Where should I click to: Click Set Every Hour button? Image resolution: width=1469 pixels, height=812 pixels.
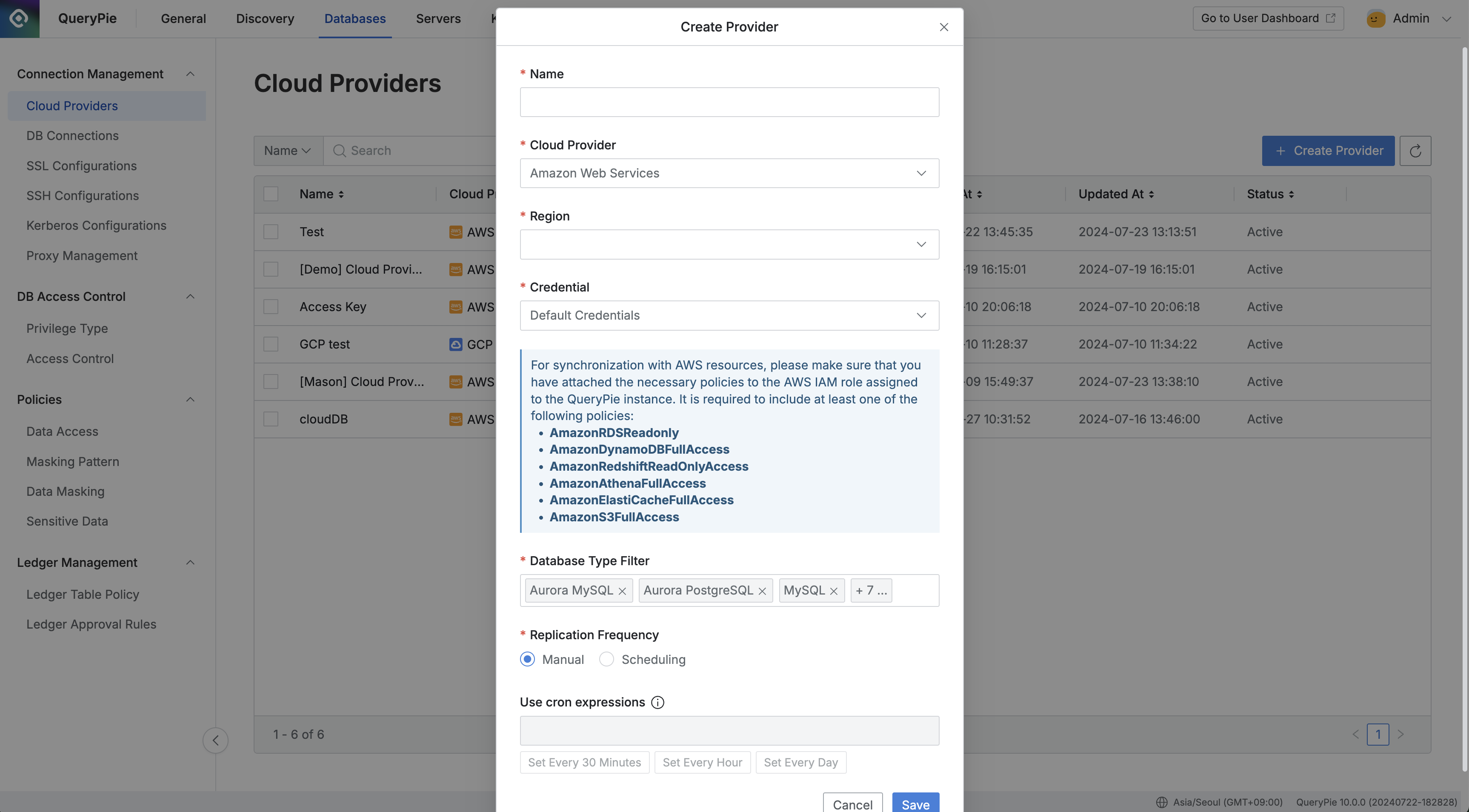coord(703,762)
